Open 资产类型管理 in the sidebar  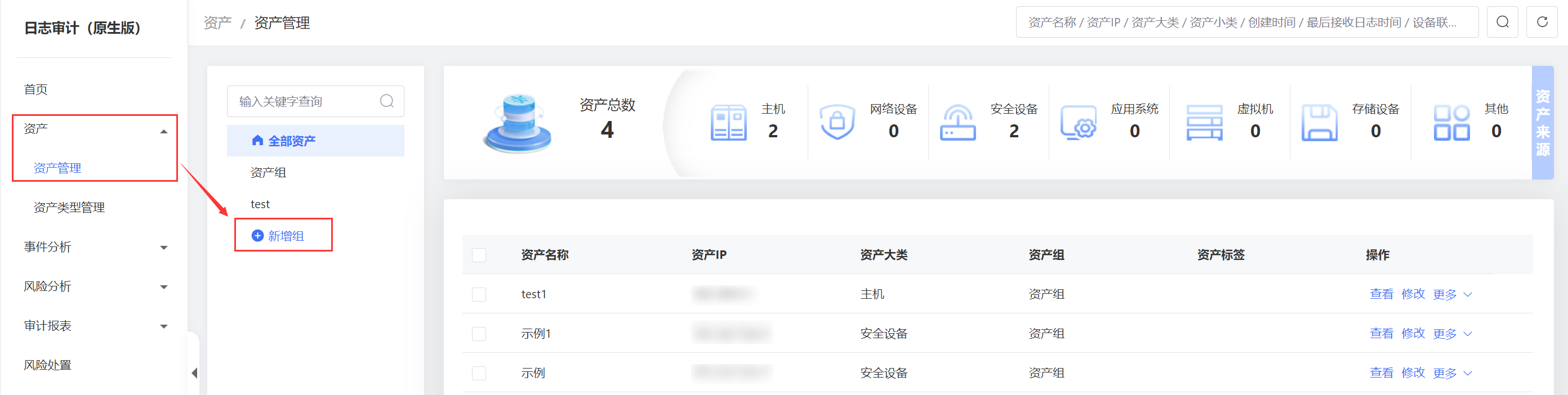click(69, 208)
